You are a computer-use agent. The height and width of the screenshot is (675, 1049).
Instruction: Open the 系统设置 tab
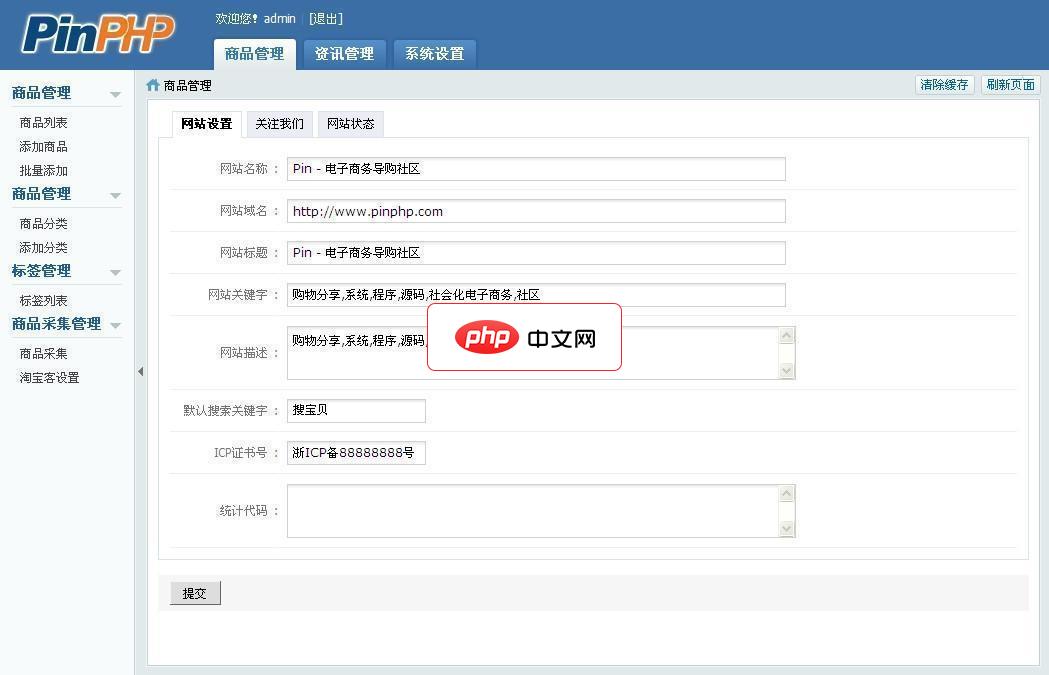(x=434, y=55)
